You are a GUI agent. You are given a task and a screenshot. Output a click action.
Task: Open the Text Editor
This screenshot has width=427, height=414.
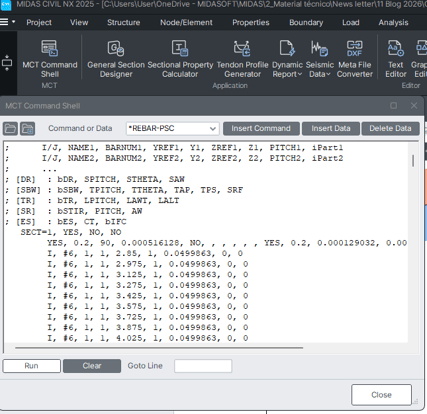click(396, 59)
